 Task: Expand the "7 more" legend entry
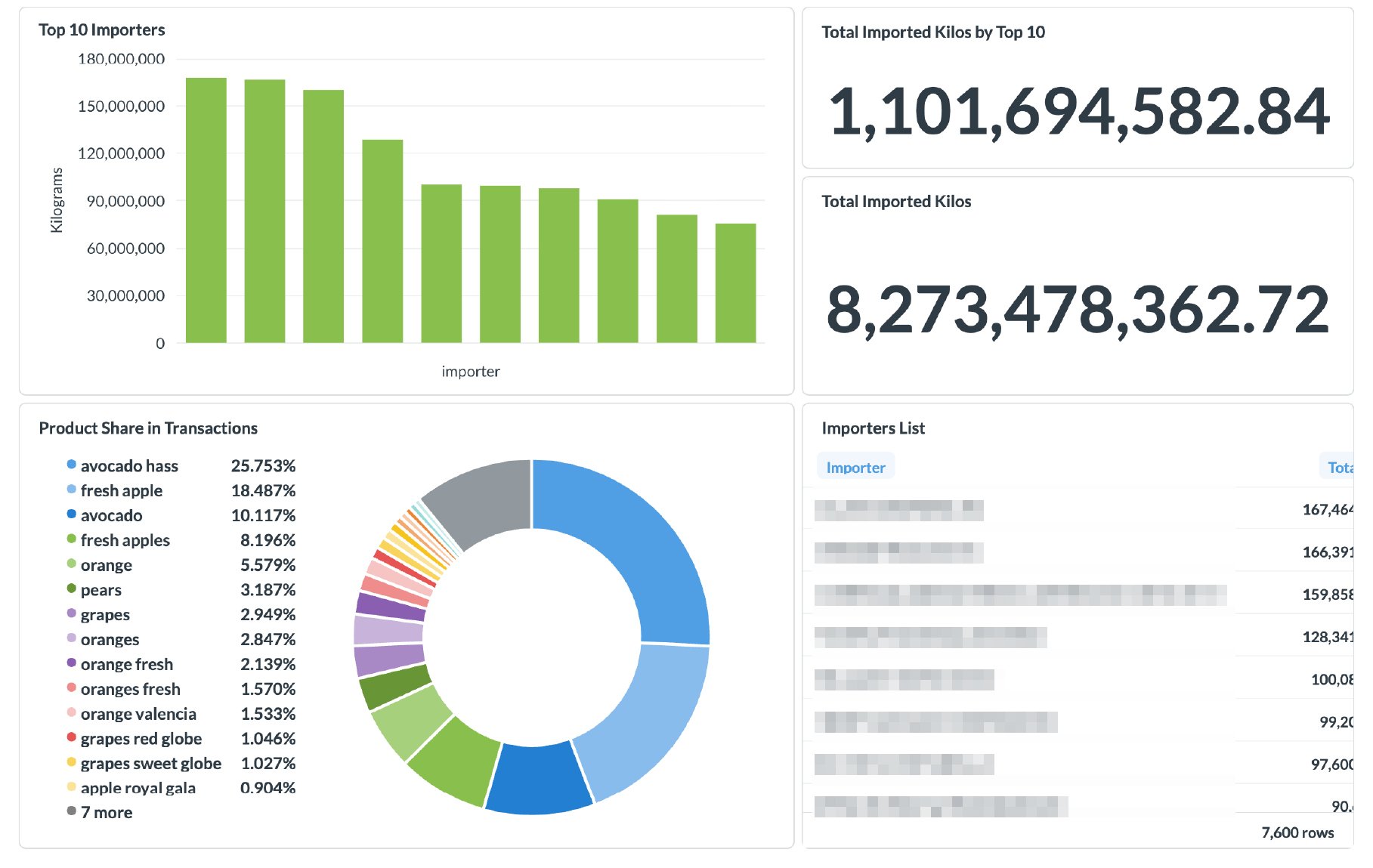[106, 813]
